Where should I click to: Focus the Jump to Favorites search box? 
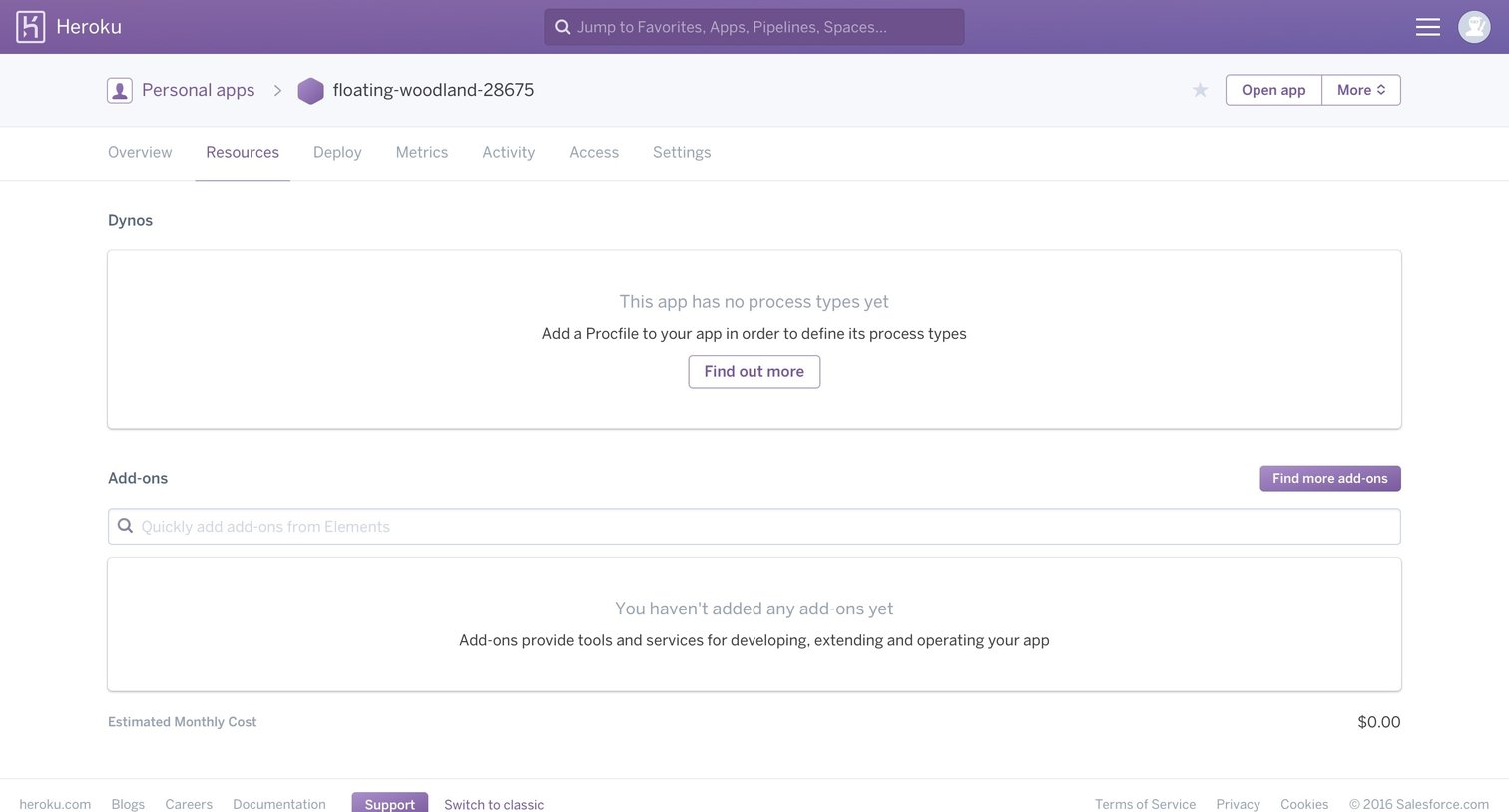tap(754, 27)
